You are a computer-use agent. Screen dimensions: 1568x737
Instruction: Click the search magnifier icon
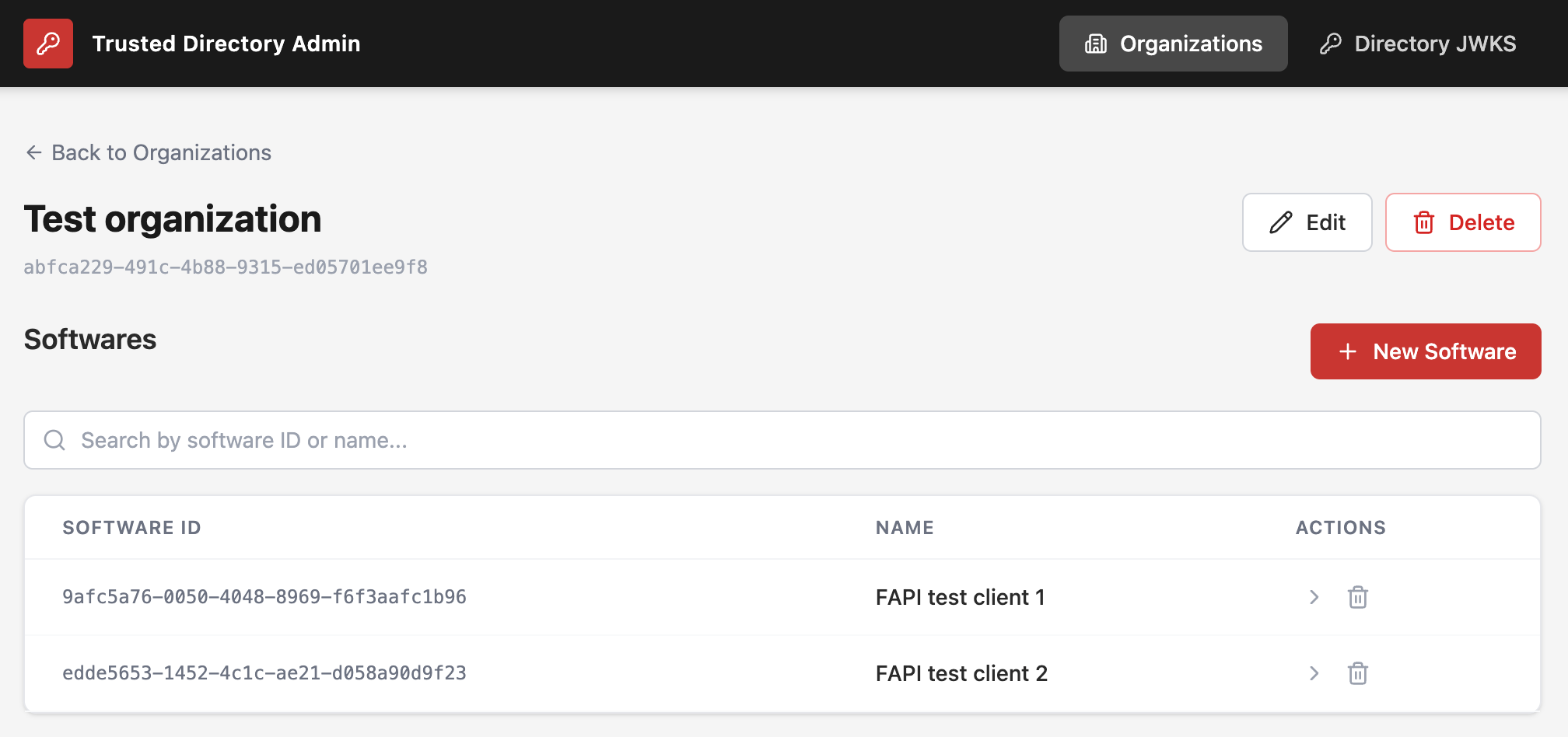click(54, 440)
